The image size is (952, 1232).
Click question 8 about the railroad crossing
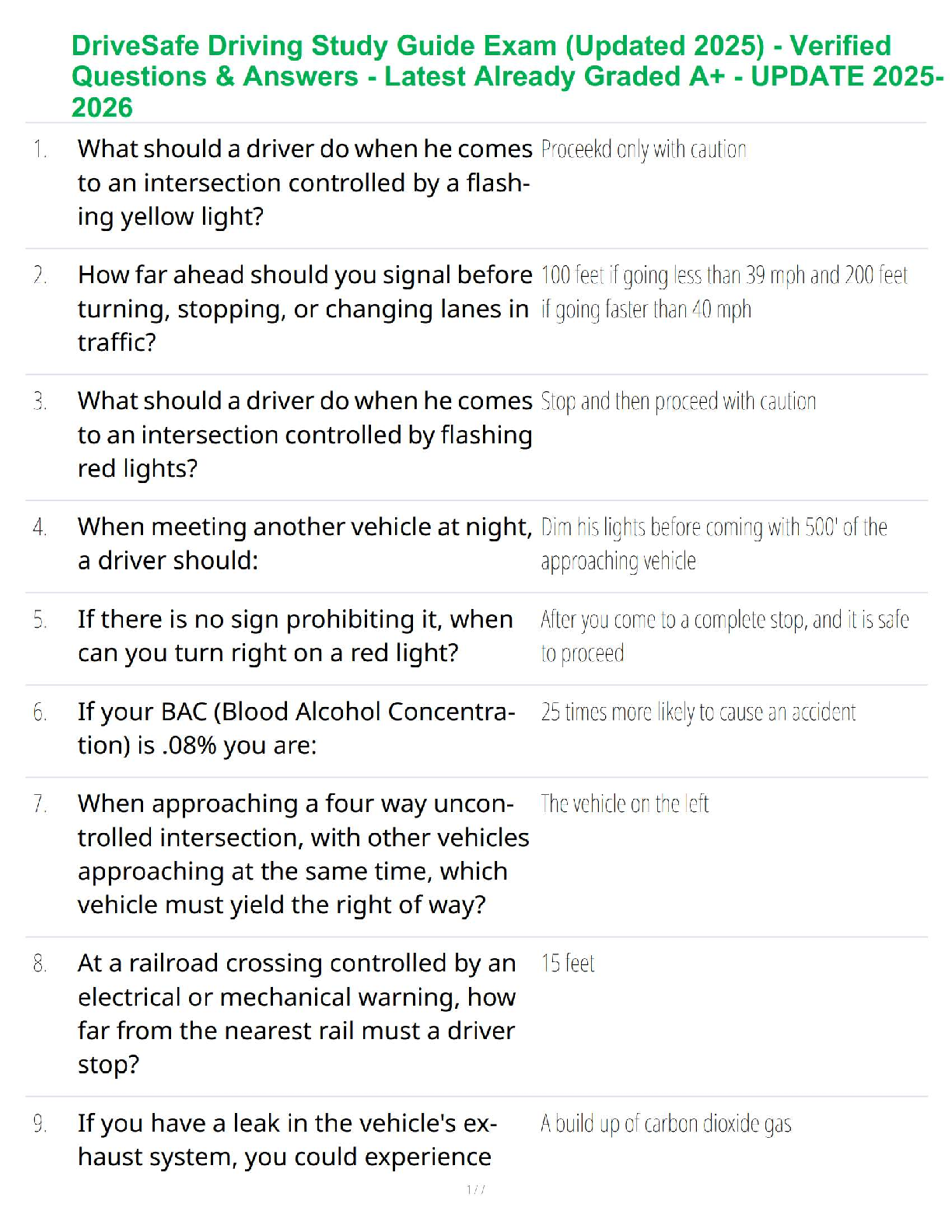coord(296,1013)
